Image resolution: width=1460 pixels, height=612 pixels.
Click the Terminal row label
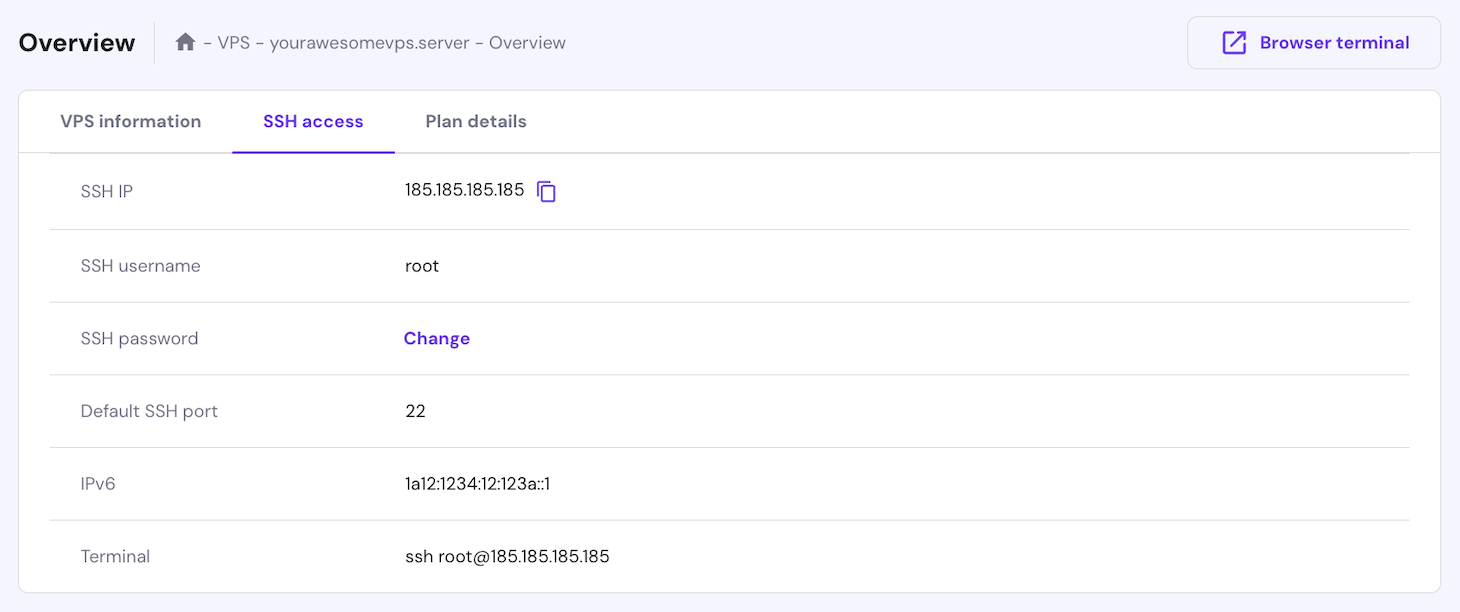tap(115, 556)
